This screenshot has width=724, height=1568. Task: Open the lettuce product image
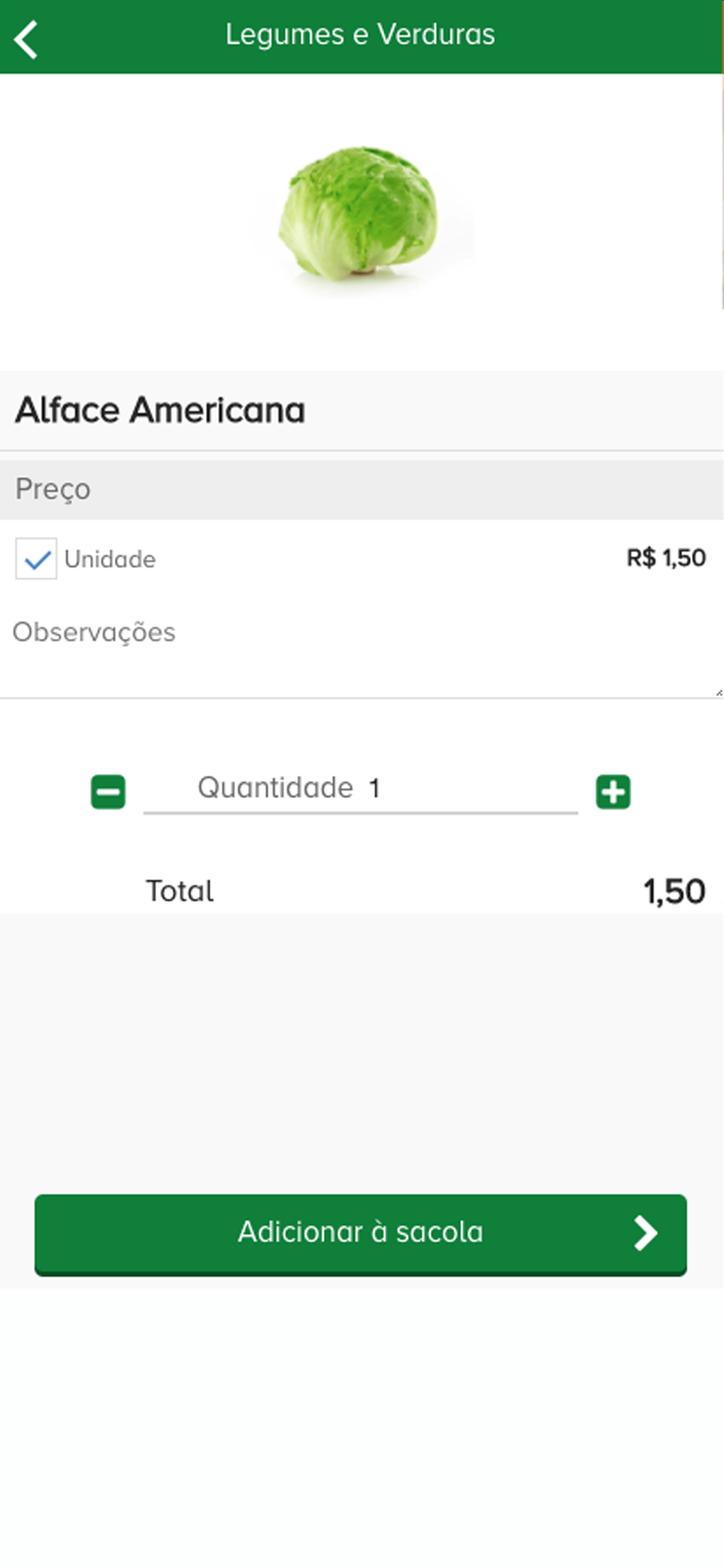pyautogui.click(x=360, y=214)
